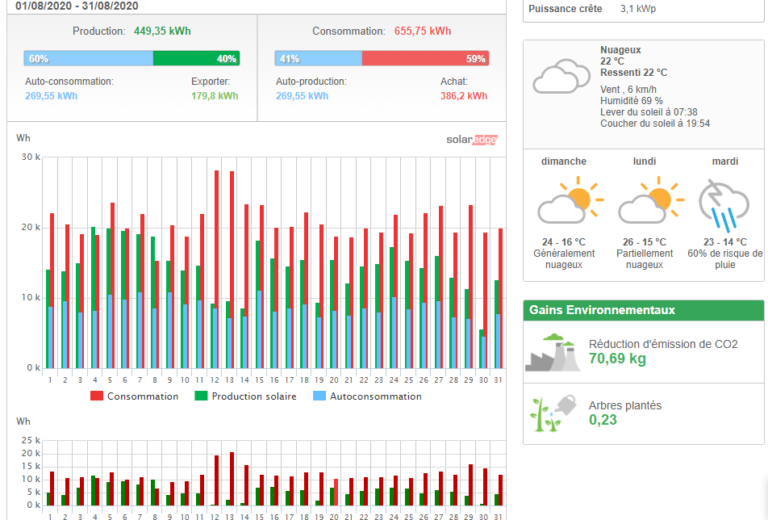The width and height of the screenshot is (768, 520).
Task: Click the 59% achat red bar segment
Action: click(425, 58)
